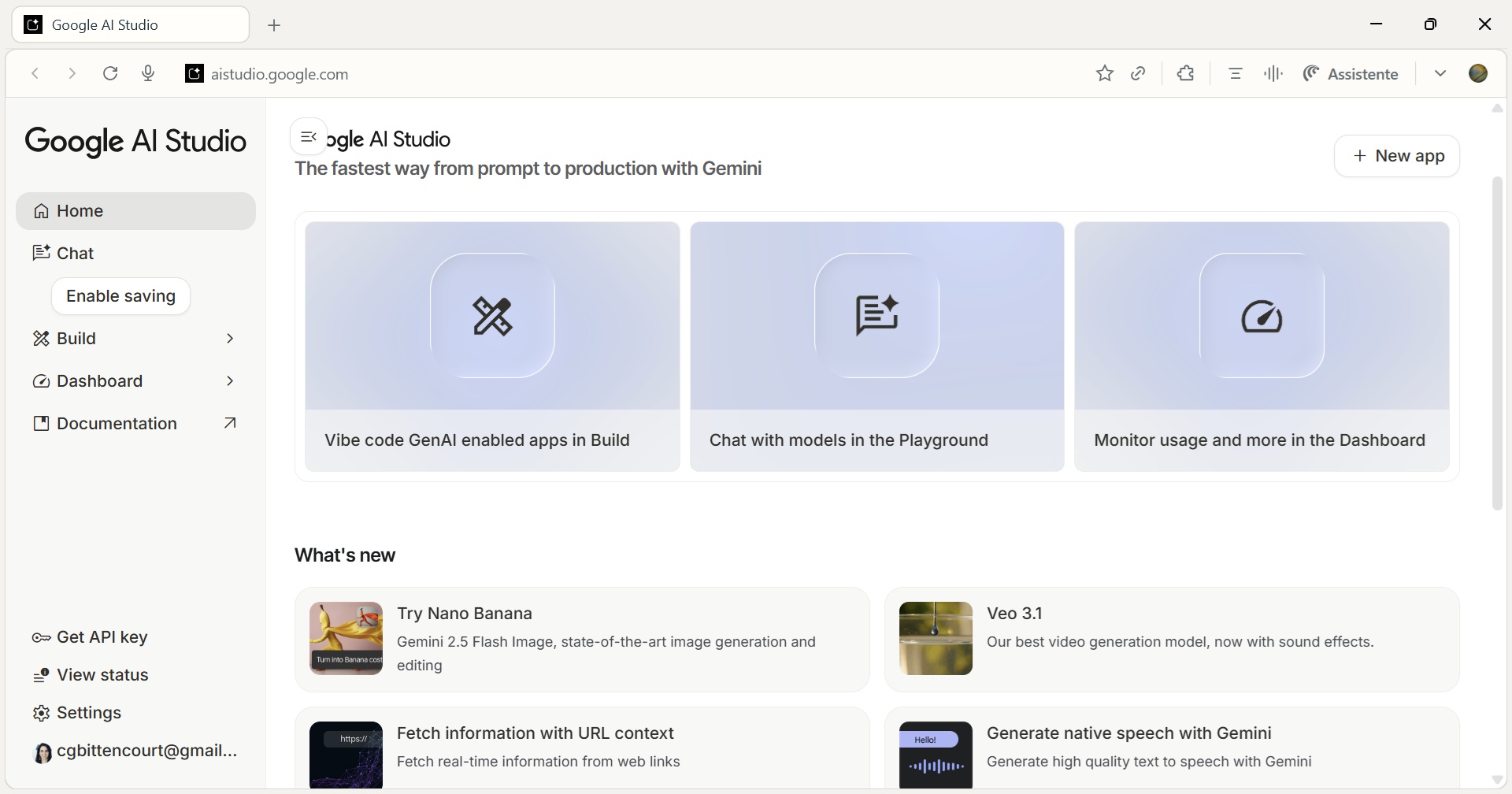
Task: Open the Try Nano Banana thumbnail
Action: [346, 639]
